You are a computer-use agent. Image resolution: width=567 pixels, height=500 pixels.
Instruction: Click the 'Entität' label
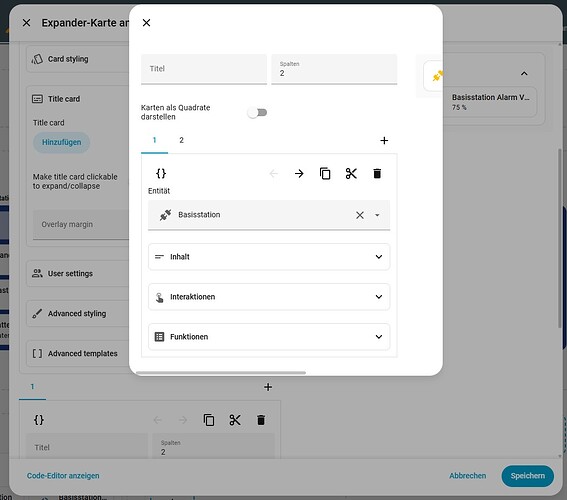pos(159,191)
